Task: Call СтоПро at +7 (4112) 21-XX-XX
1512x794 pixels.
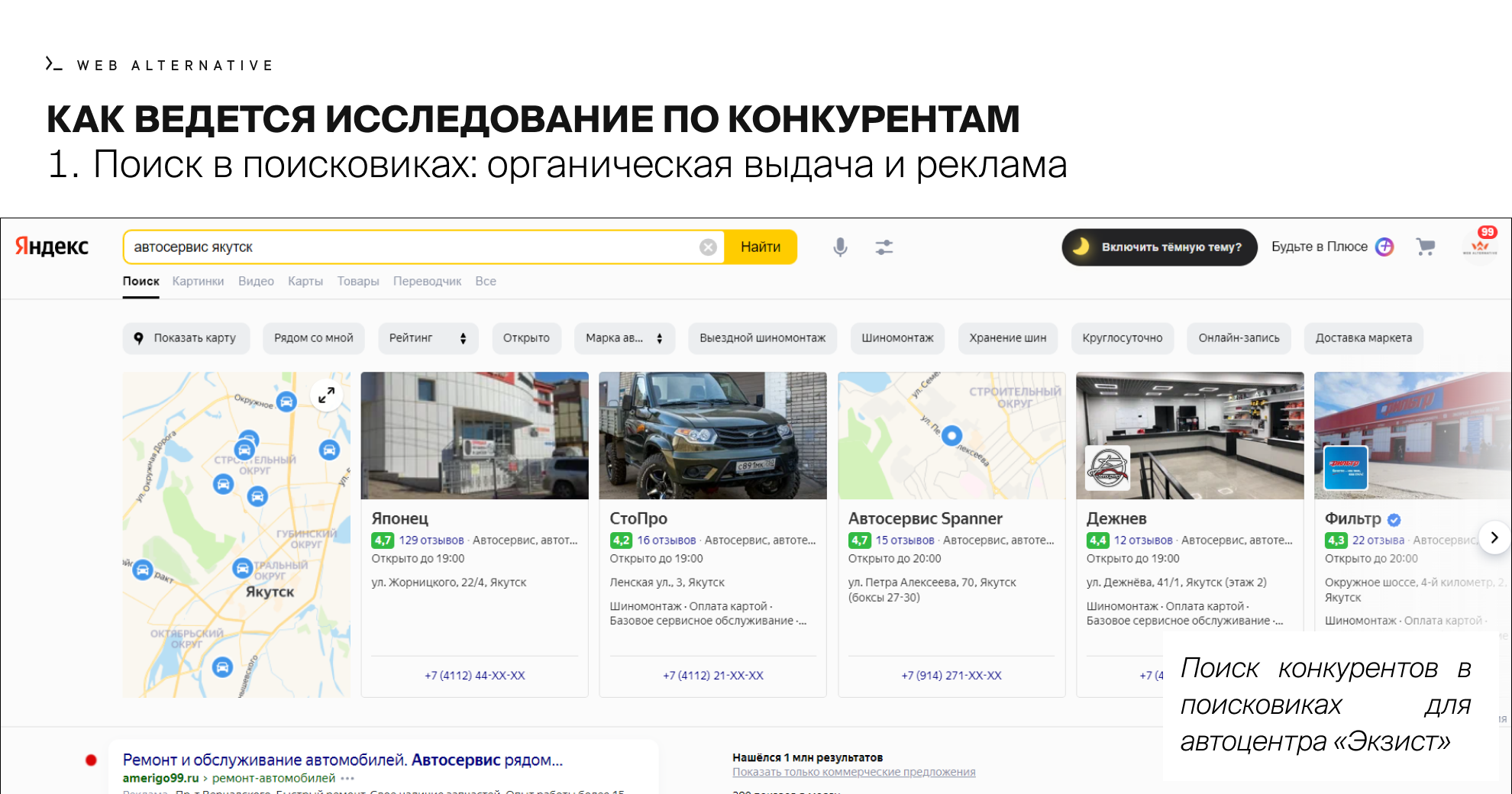Action: click(x=713, y=676)
